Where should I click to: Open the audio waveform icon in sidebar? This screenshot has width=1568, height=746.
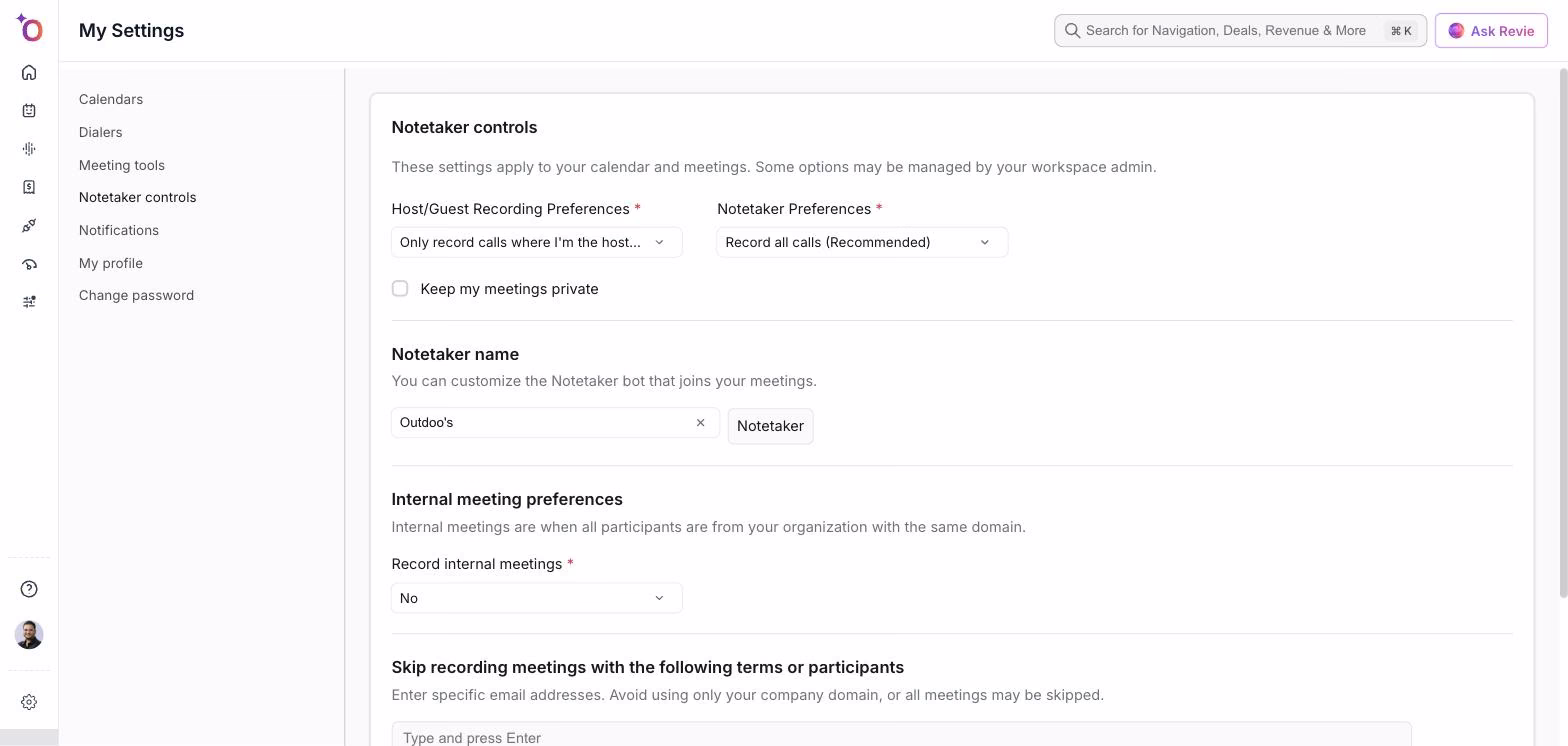29,149
